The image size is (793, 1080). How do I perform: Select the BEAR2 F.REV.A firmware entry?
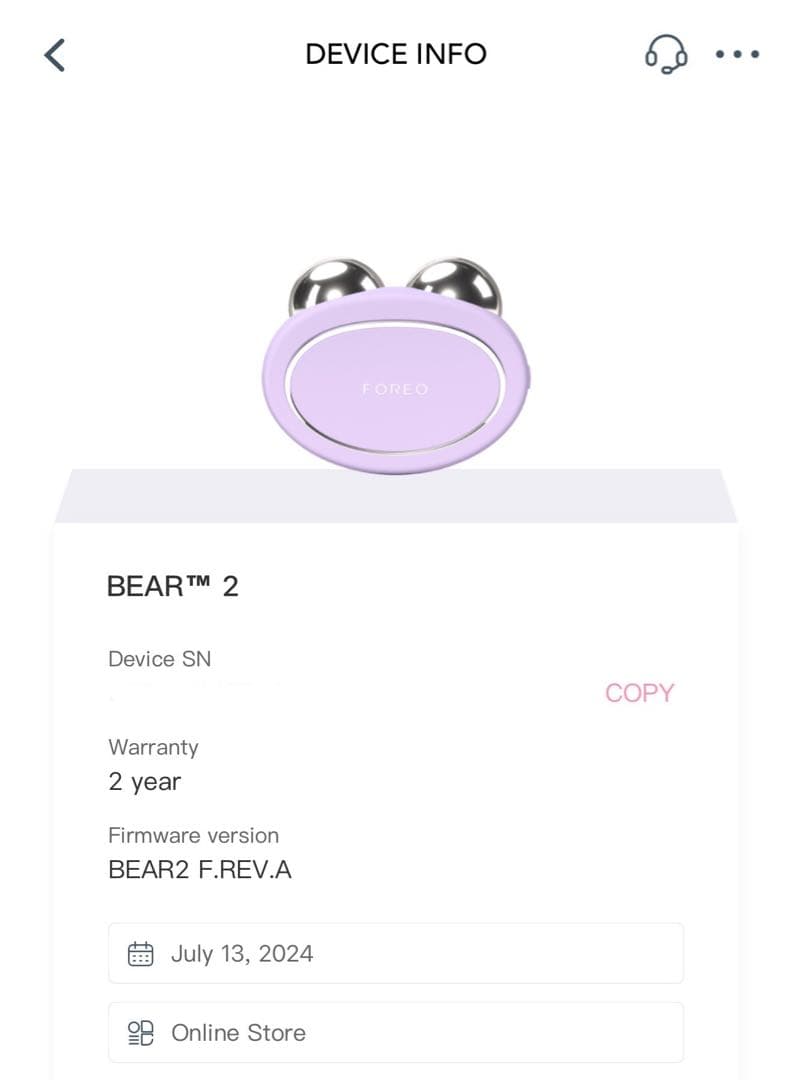click(x=199, y=870)
